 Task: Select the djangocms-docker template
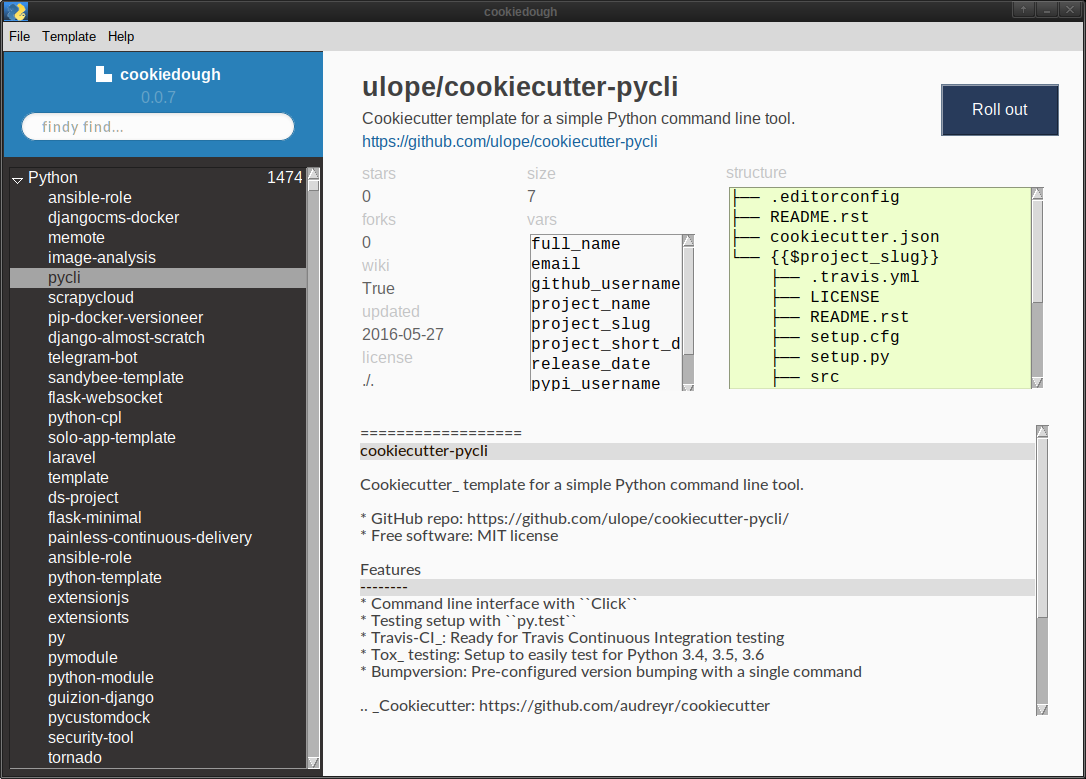click(114, 217)
